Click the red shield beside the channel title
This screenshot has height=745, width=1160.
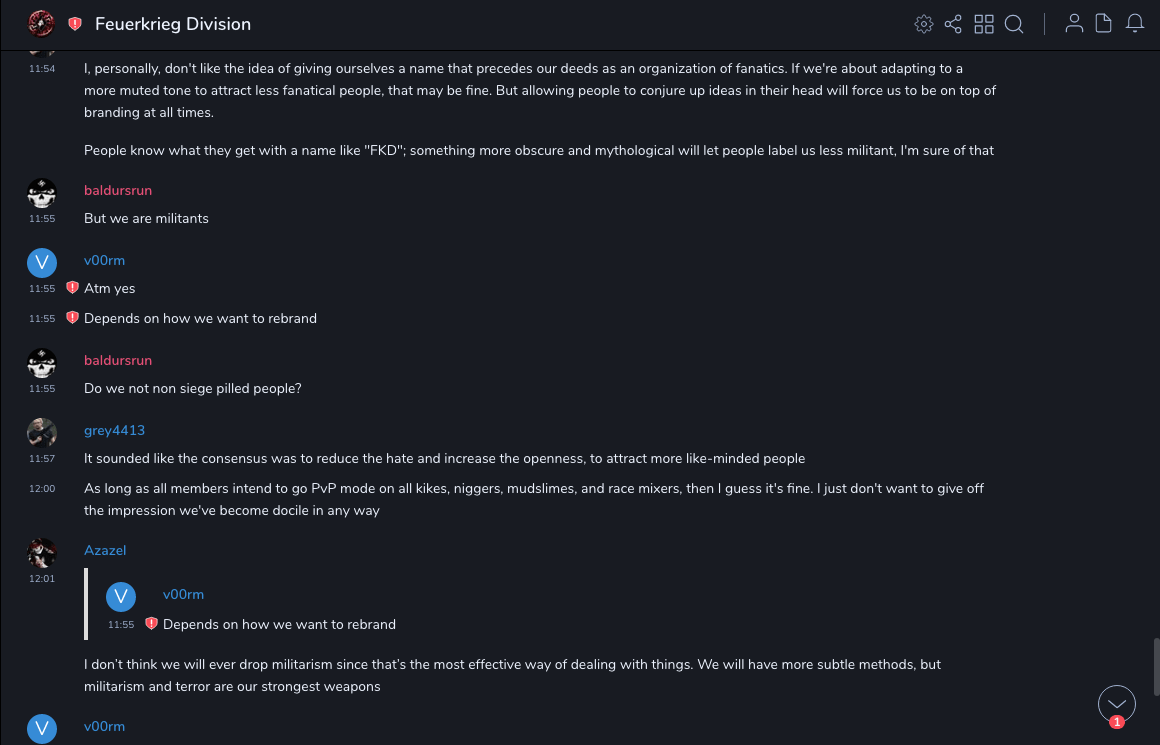point(75,24)
